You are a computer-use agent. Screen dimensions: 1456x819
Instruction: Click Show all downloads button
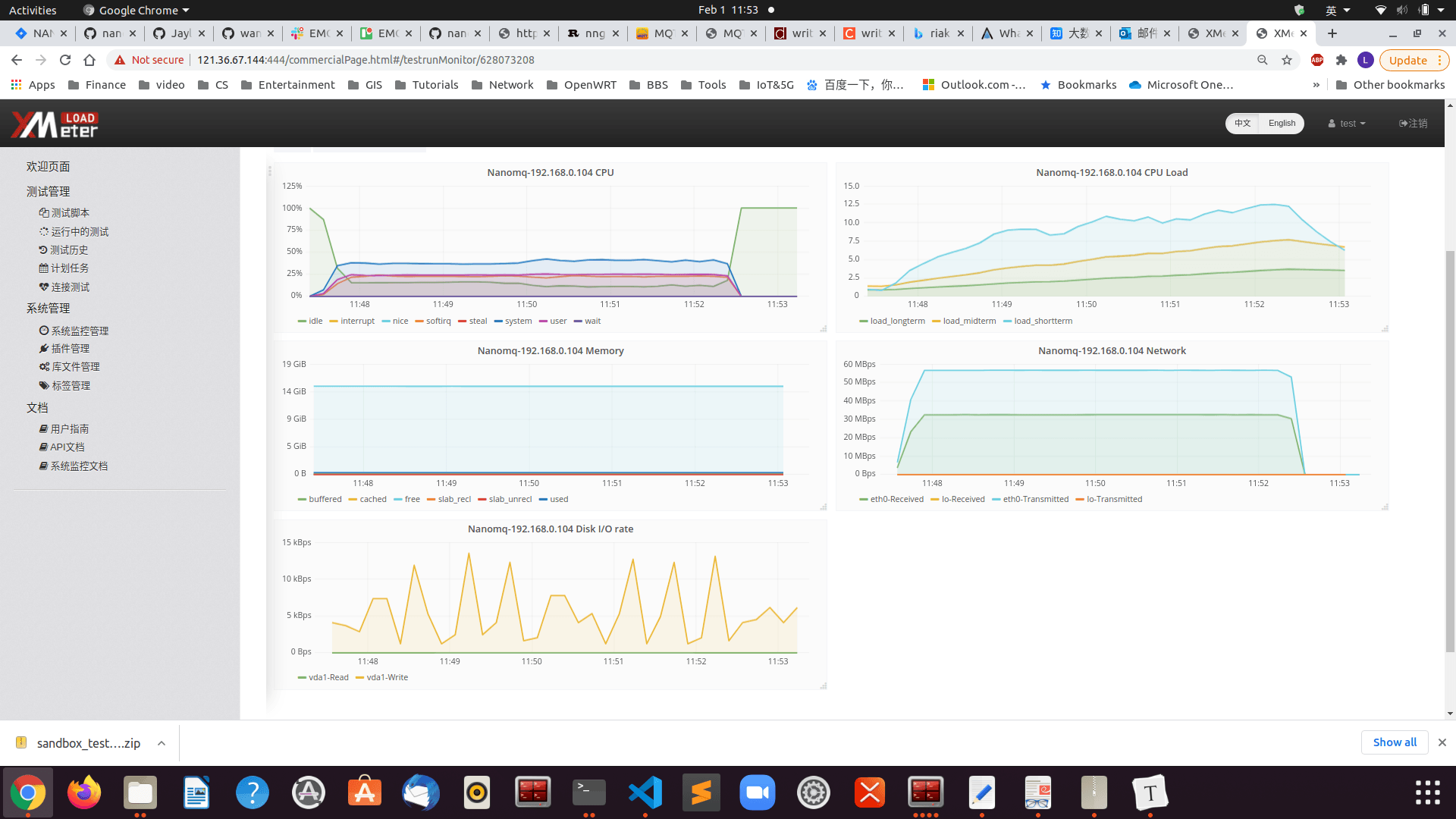[x=1394, y=742]
